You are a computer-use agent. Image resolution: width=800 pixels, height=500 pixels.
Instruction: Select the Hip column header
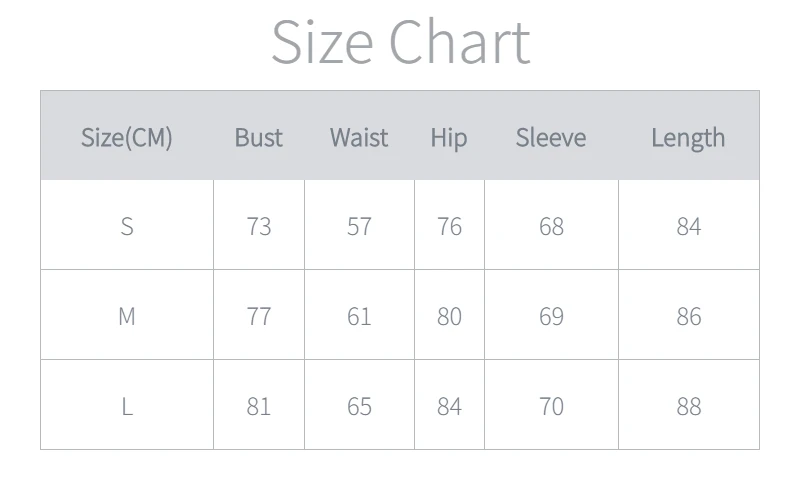(x=449, y=137)
